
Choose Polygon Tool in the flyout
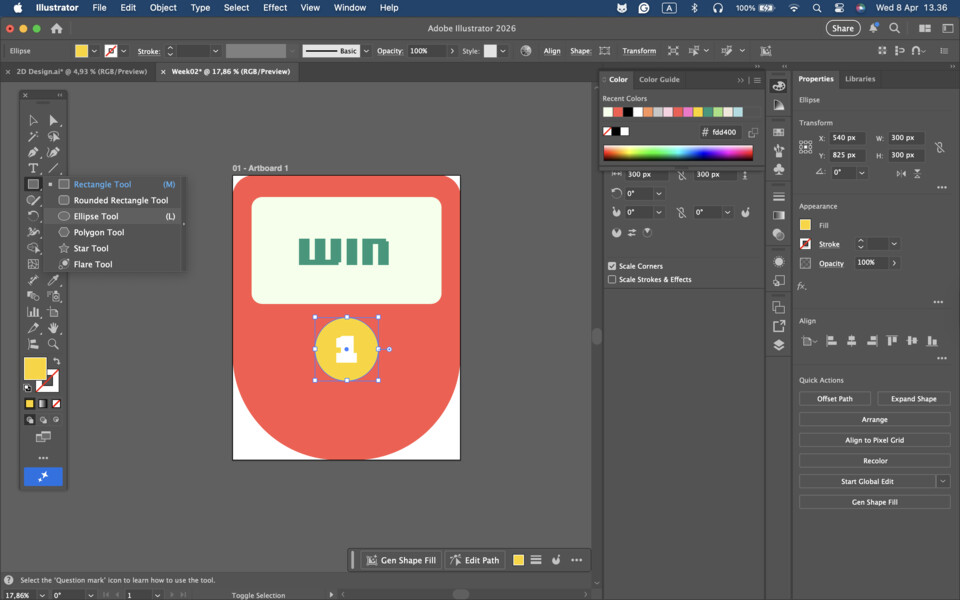coord(98,232)
